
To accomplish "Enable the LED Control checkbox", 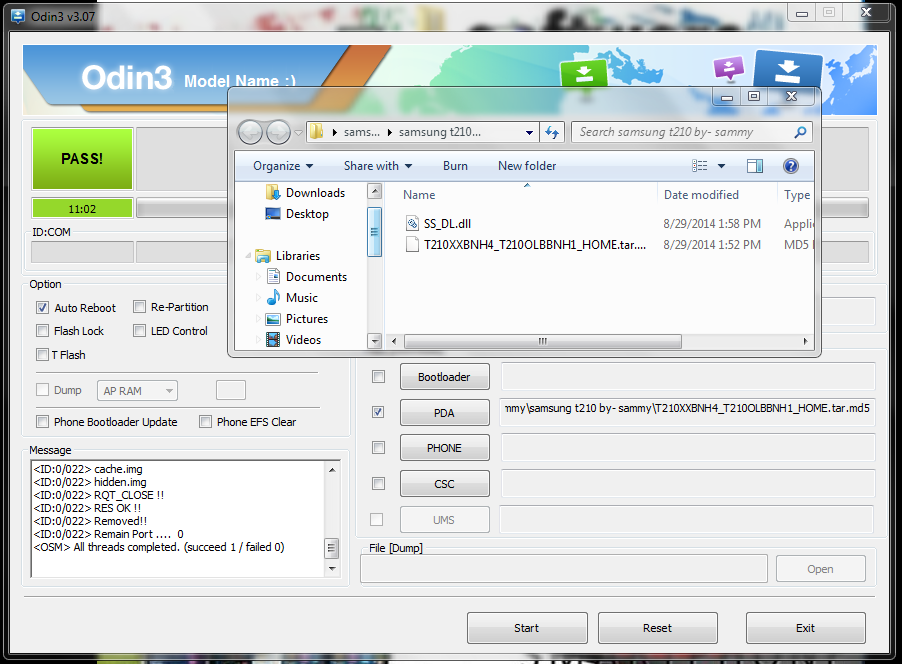I will (x=139, y=330).
